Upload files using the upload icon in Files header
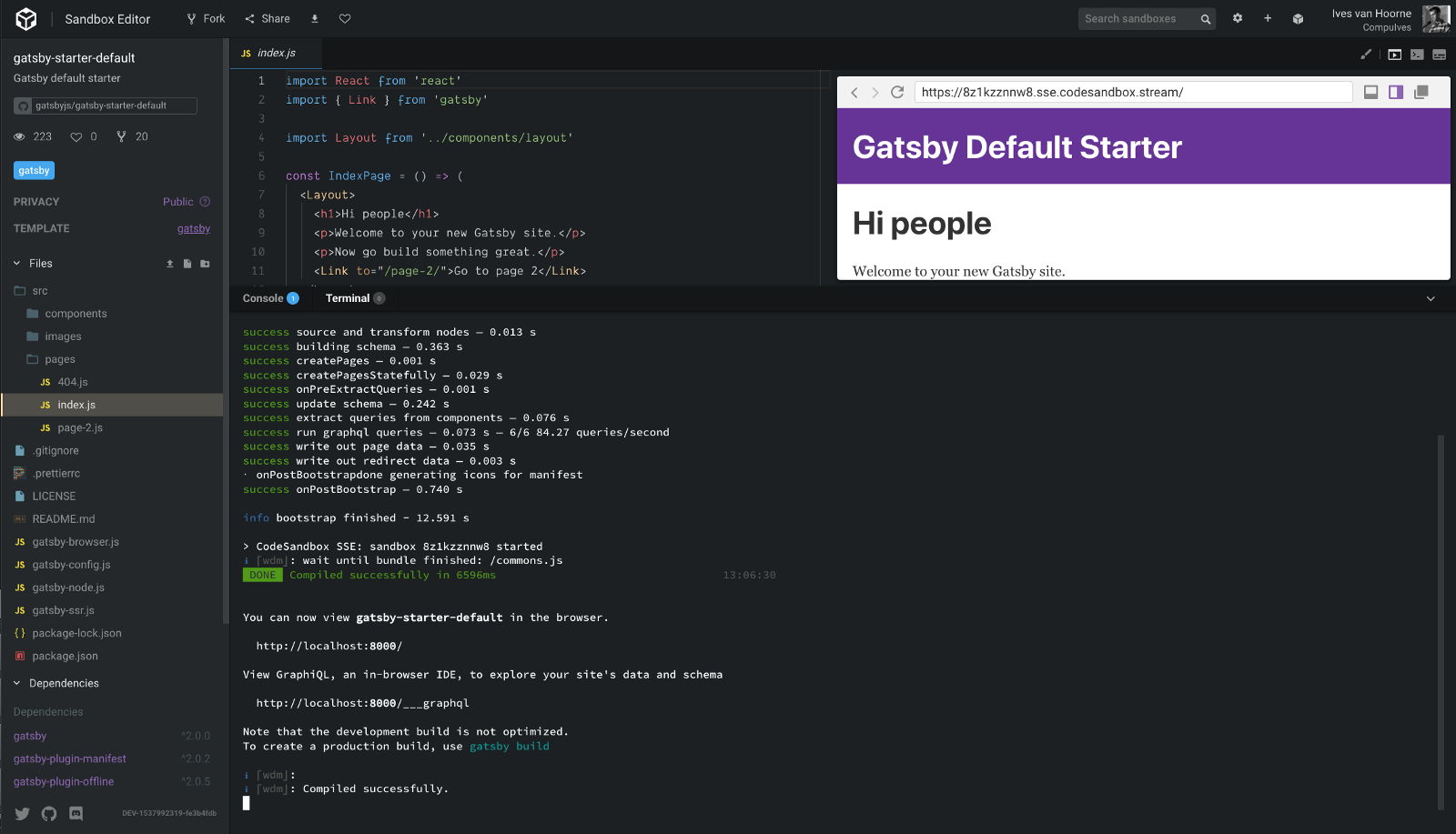Screen dimensions: 1456x834 click(169, 263)
